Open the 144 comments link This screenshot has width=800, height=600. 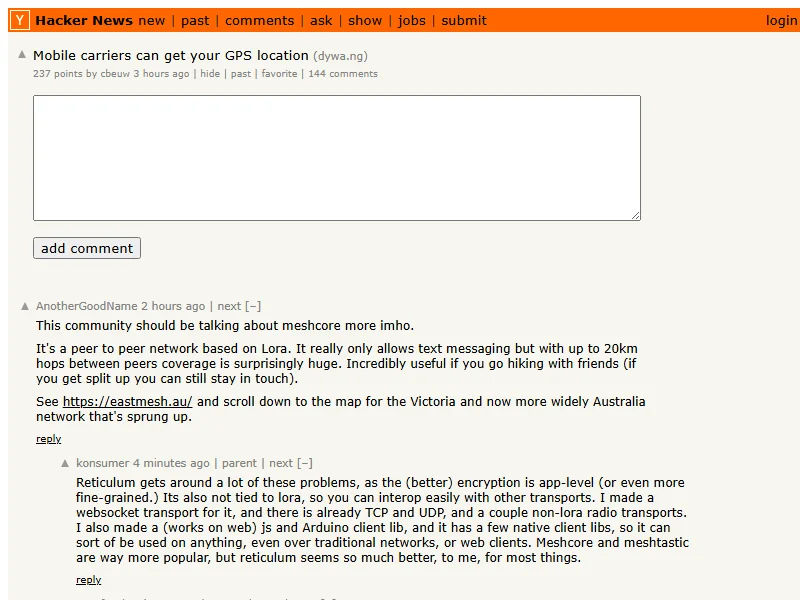(x=343, y=73)
